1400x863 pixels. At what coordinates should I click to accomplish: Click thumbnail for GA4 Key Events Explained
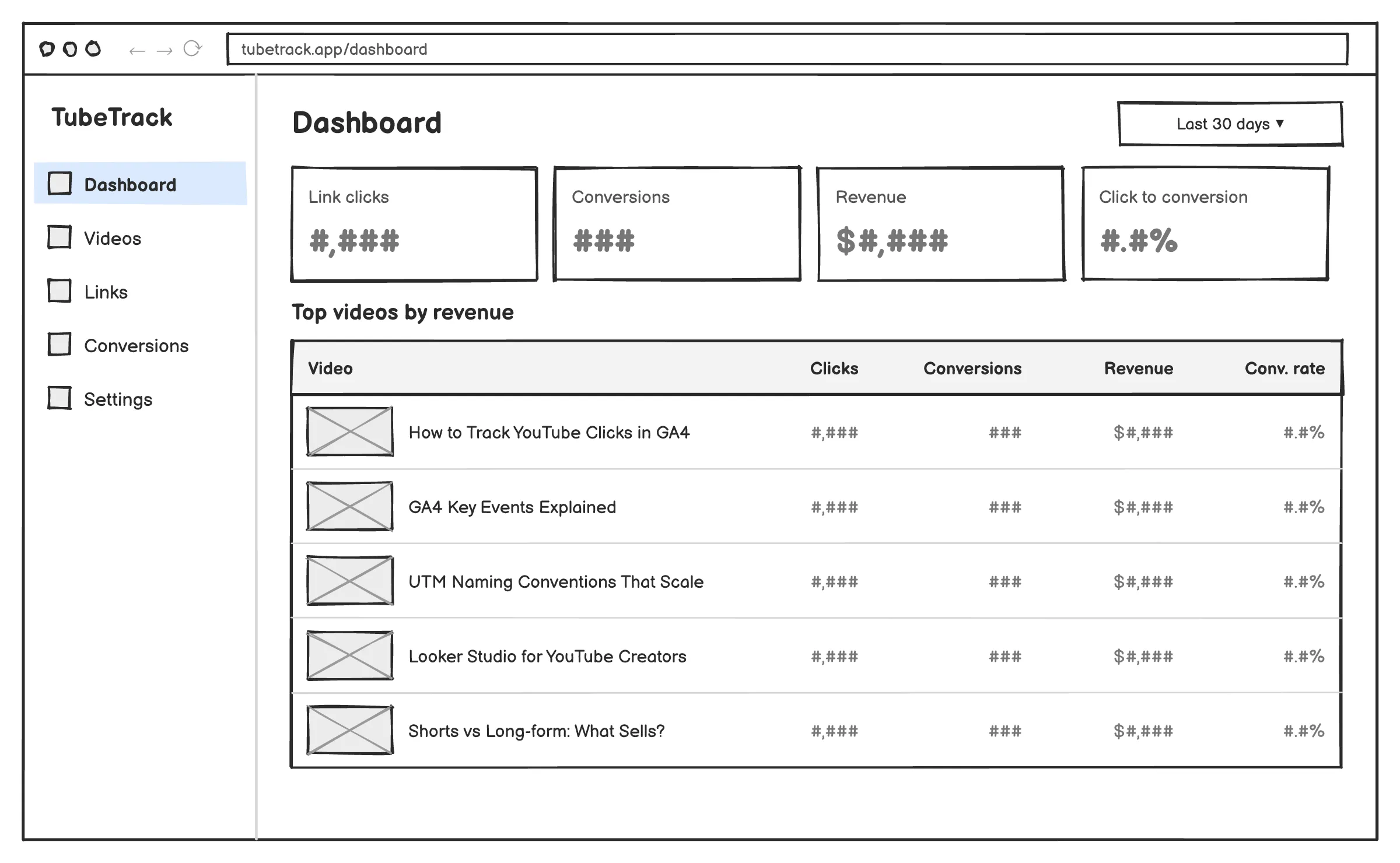(350, 506)
